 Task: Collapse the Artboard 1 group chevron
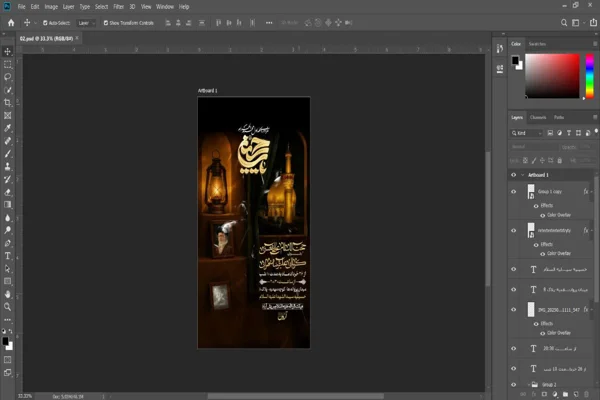pos(523,175)
